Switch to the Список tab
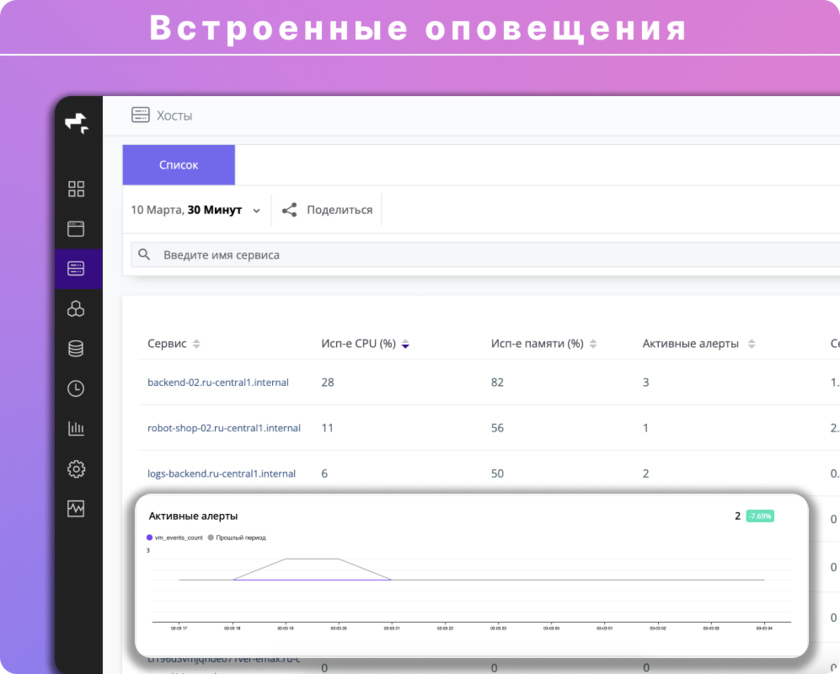 point(179,165)
